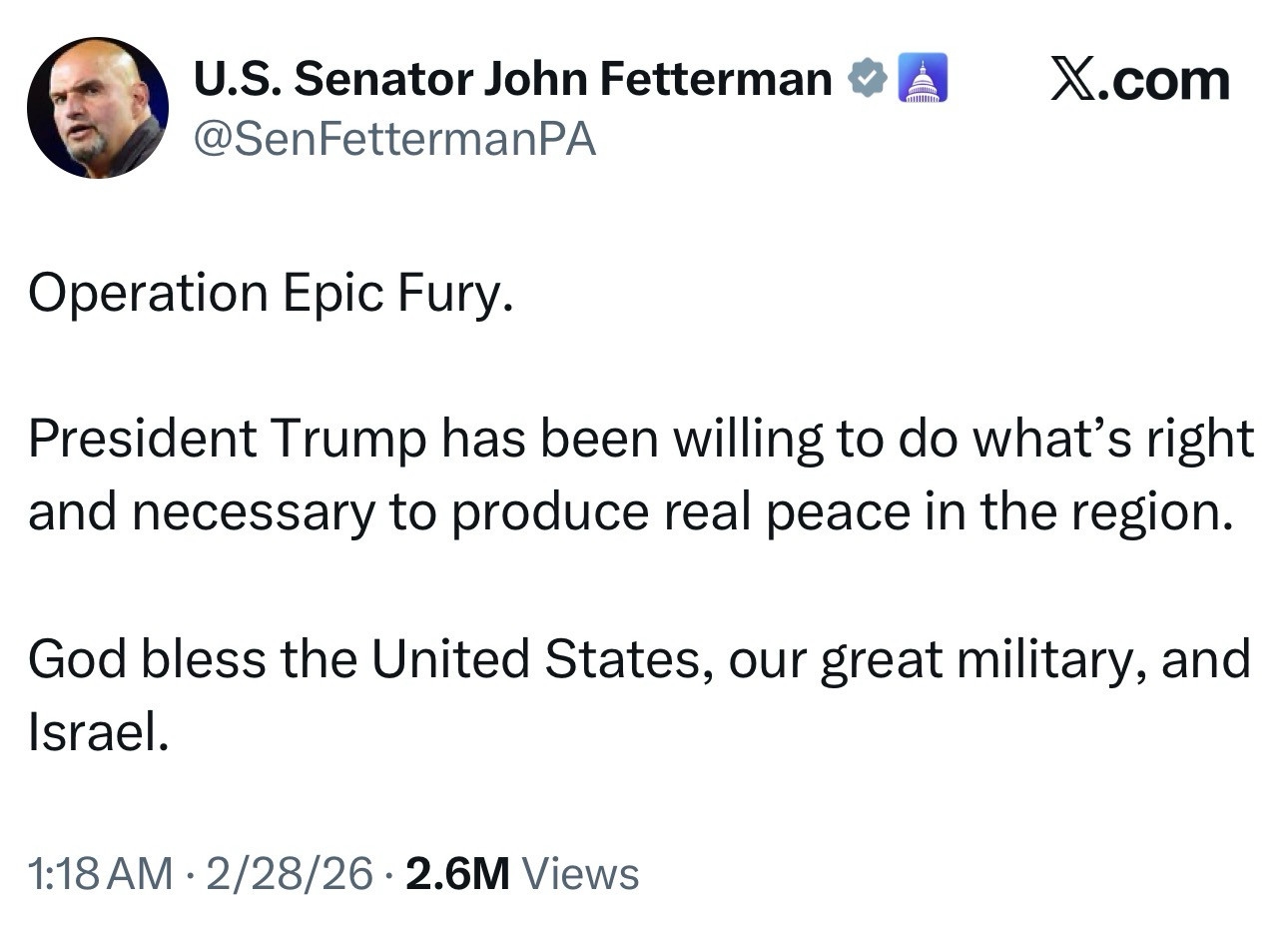
Task: Click the blue verified checkmark badge
Action: click(x=868, y=79)
